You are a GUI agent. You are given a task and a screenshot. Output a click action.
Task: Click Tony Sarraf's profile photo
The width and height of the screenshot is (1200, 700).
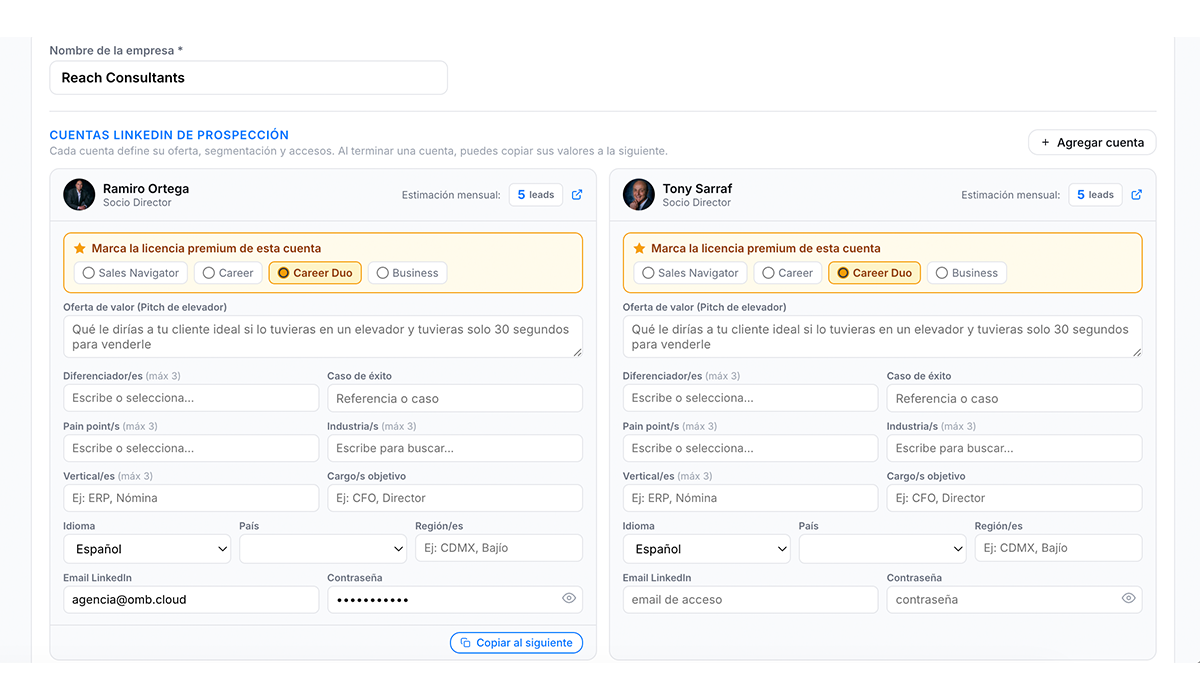[639, 195]
